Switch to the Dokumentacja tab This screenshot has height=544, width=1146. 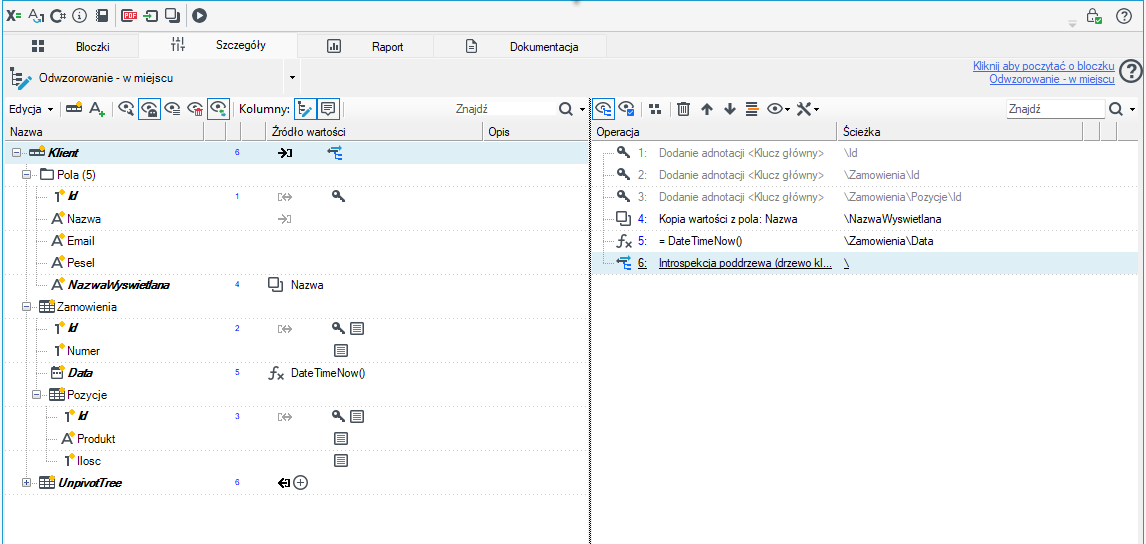pos(521,46)
